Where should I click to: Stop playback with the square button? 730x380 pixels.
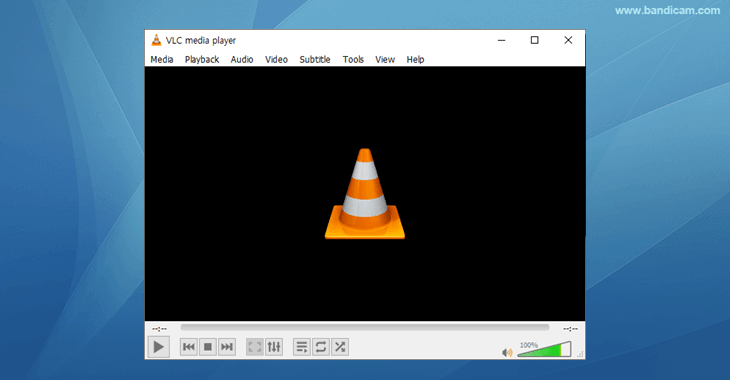[208, 347]
